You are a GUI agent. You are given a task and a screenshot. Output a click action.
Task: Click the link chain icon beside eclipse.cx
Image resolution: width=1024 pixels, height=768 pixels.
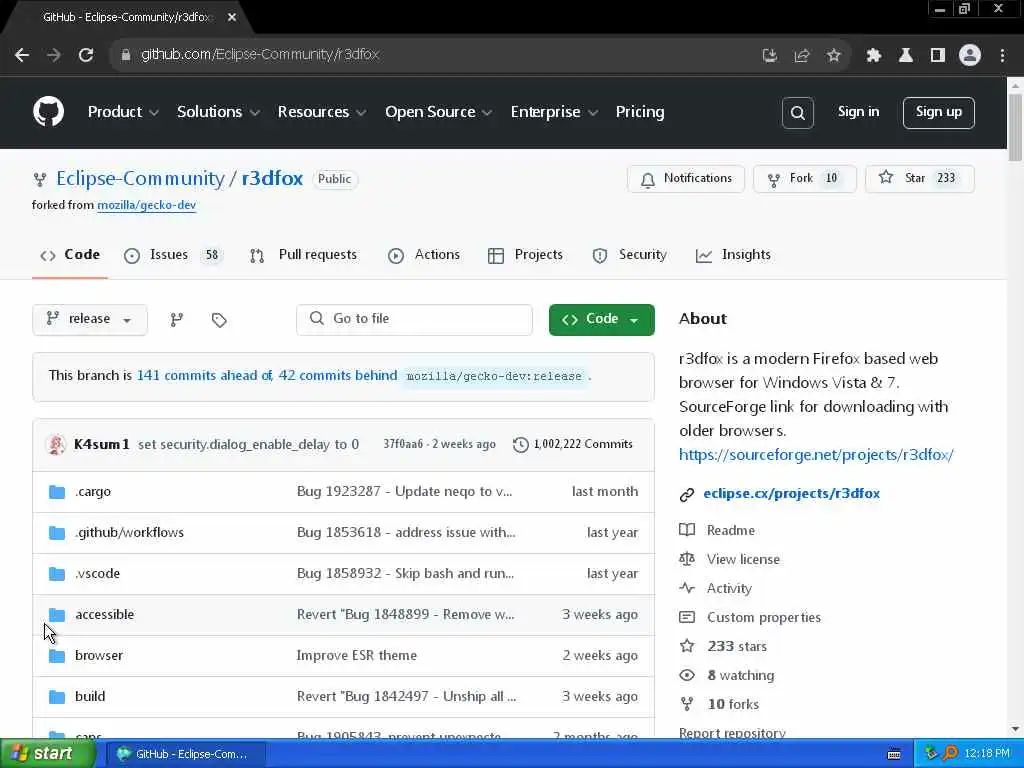[686, 494]
